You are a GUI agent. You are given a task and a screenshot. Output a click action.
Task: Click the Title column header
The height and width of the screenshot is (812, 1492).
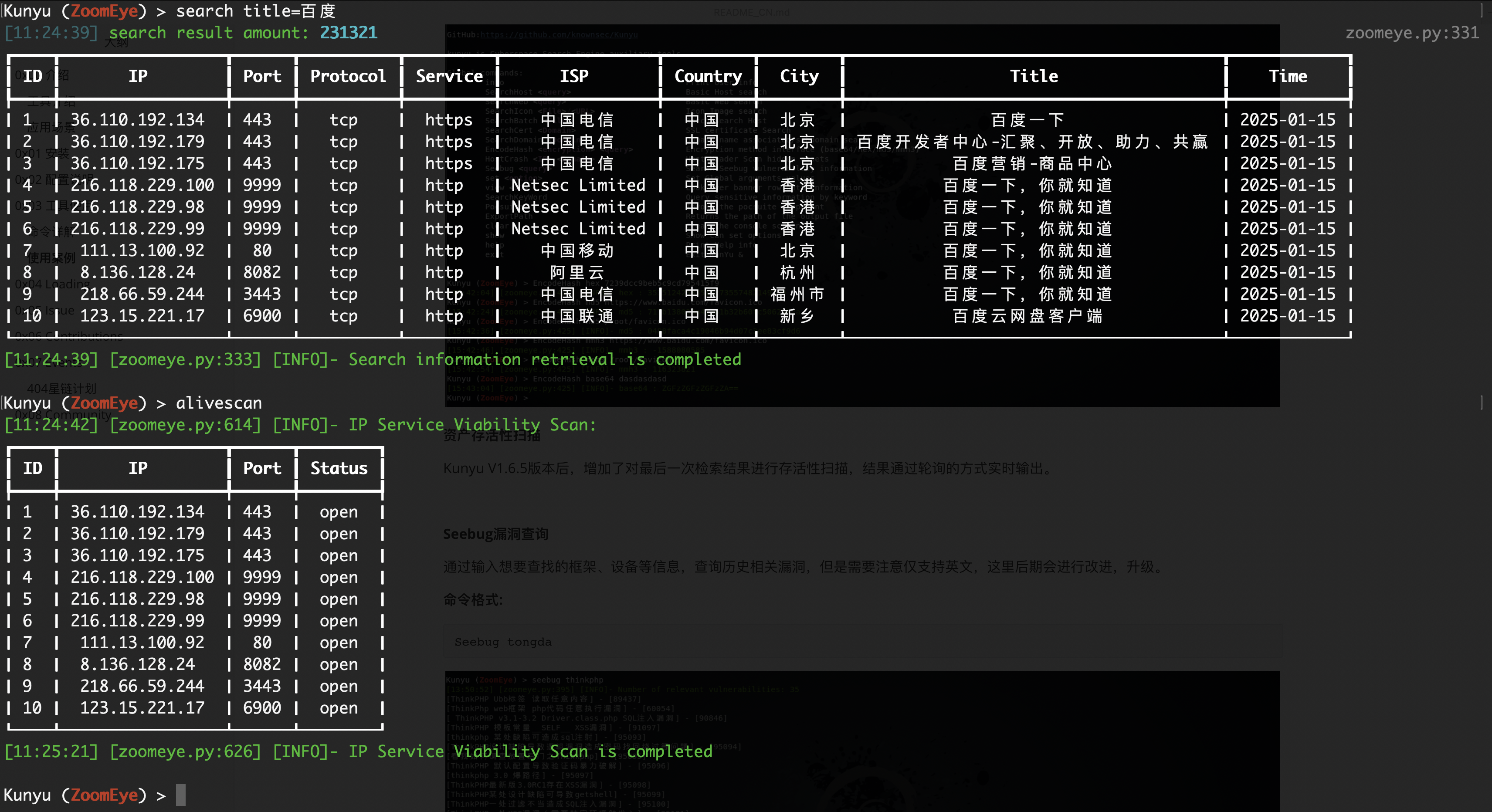click(1034, 76)
